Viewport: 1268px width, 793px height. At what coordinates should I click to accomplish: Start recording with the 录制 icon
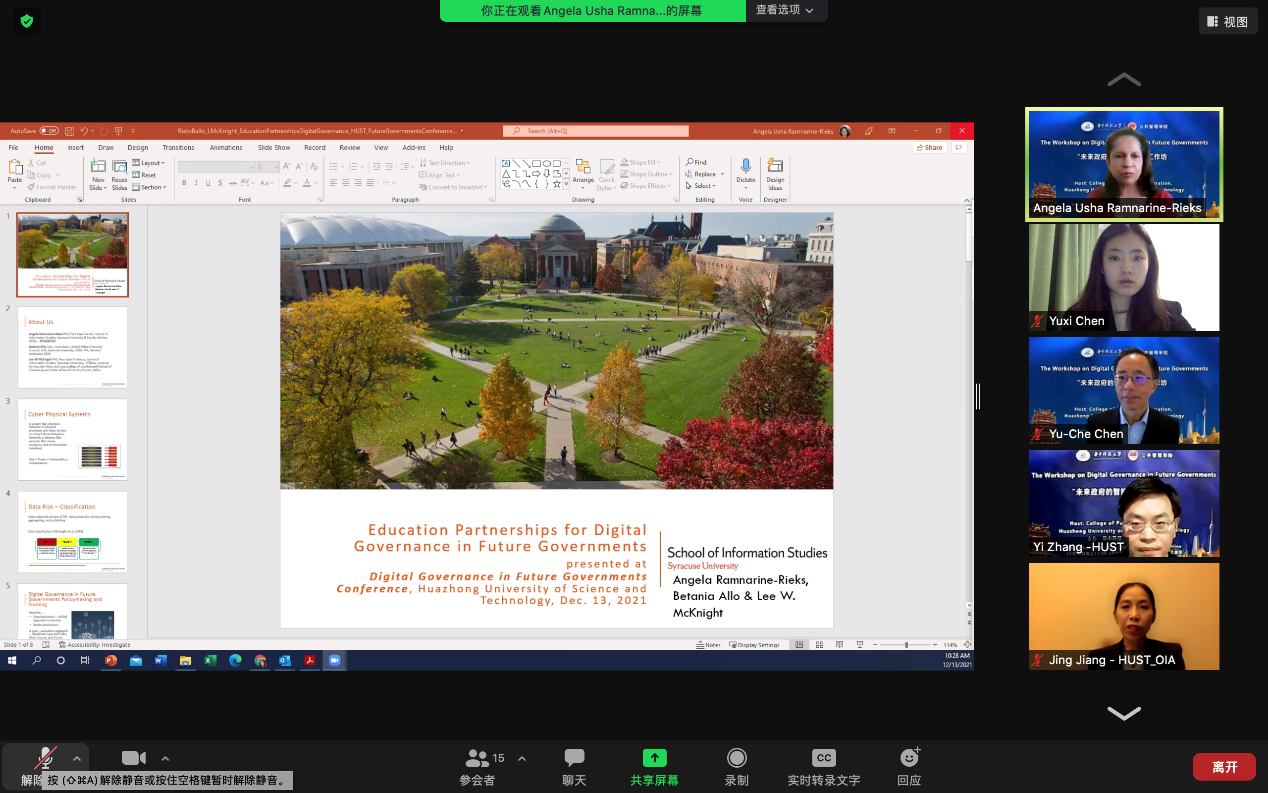737,758
